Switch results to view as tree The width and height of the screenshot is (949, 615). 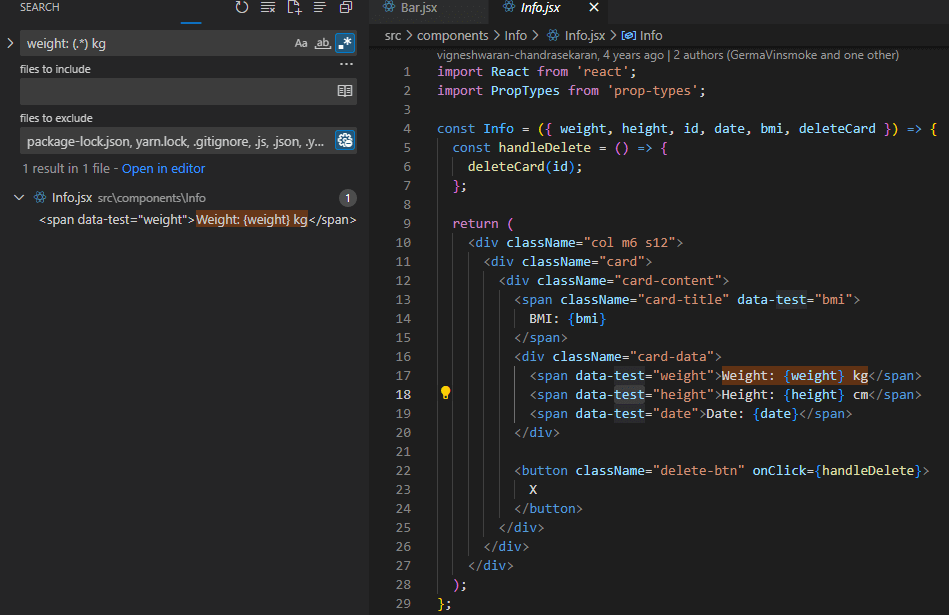click(320, 8)
